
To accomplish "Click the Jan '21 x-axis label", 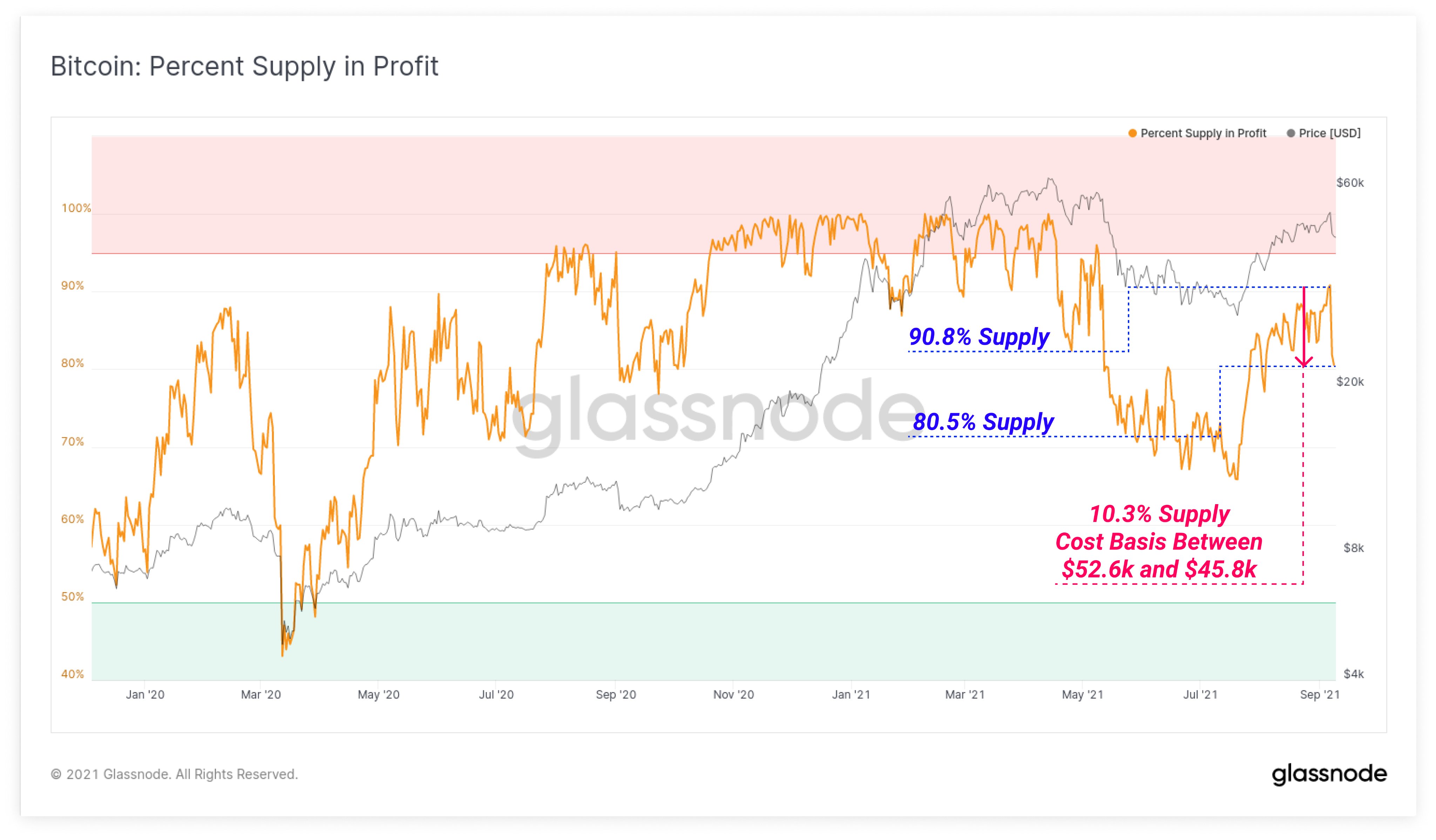I will [x=851, y=695].
